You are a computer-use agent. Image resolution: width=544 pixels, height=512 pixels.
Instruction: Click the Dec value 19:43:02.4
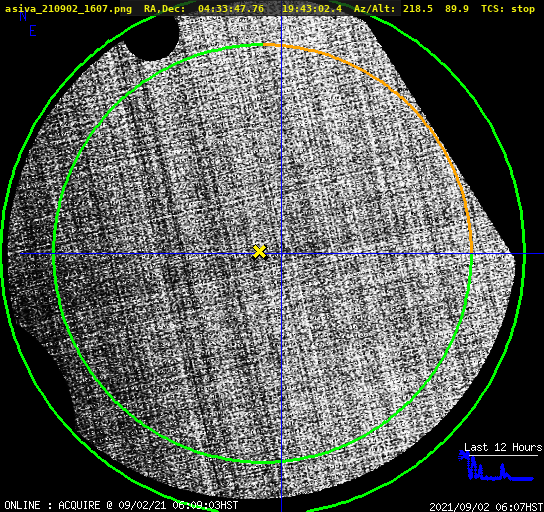tap(312, 9)
